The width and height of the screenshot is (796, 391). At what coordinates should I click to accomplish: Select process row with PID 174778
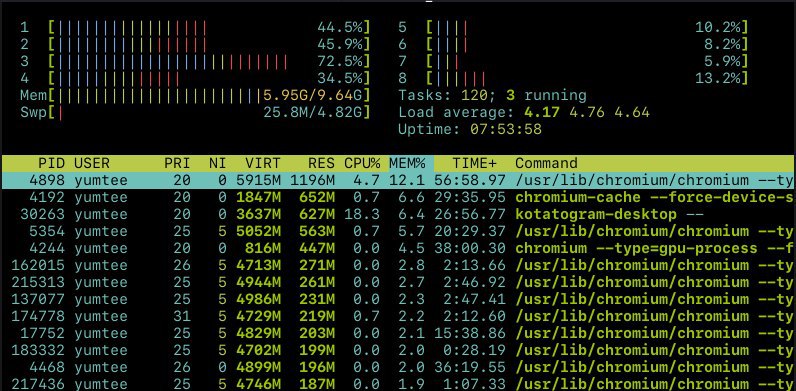pyautogui.click(x=398, y=316)
